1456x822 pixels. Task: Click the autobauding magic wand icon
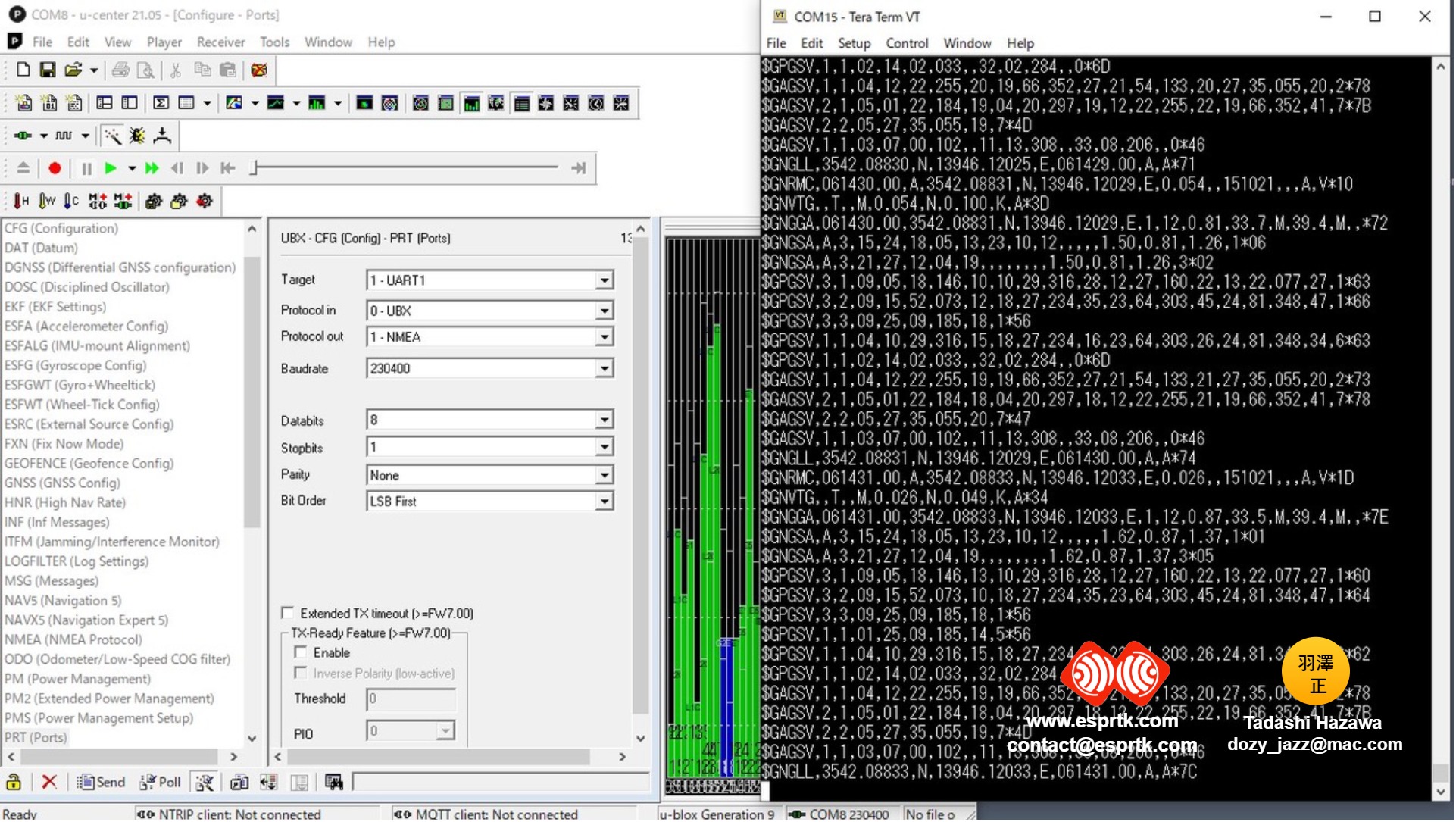click(x=112, y=136)
